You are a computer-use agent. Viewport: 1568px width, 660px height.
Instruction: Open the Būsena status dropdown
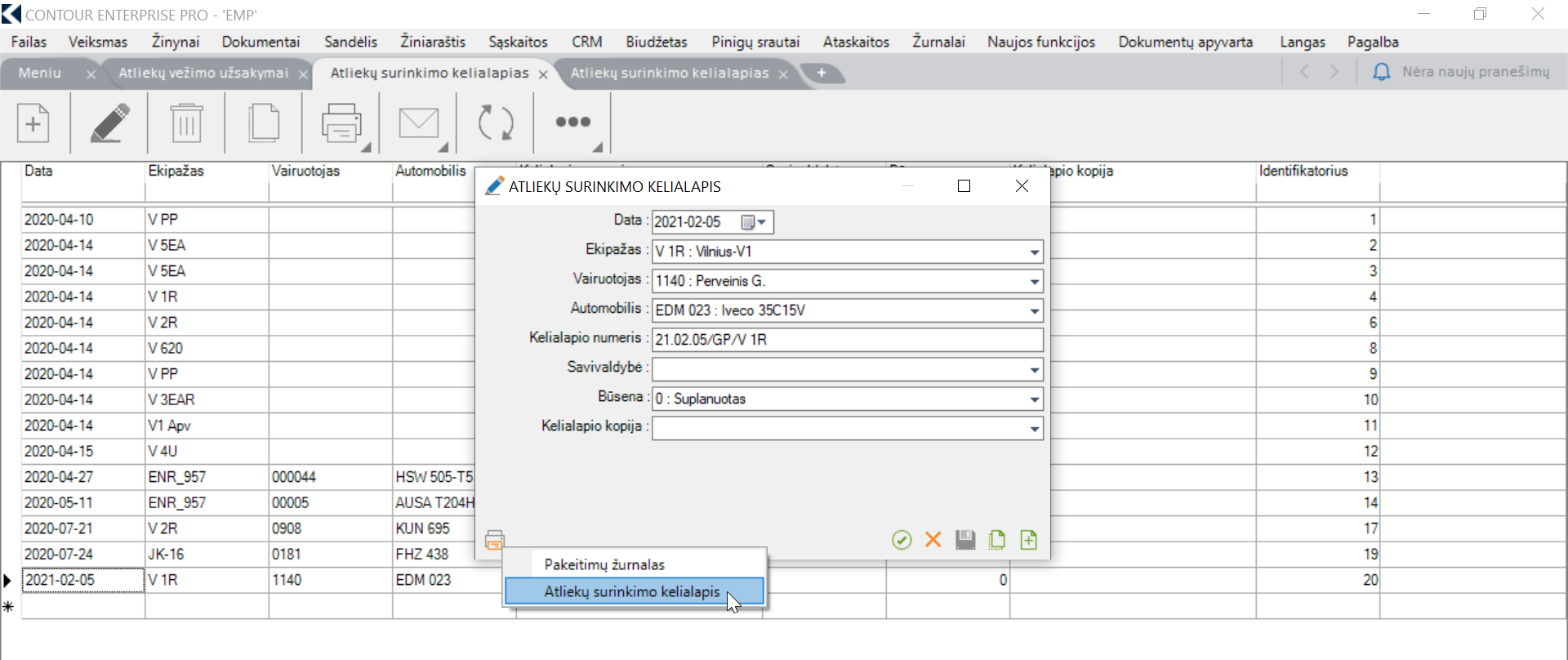coord(1035,399)
